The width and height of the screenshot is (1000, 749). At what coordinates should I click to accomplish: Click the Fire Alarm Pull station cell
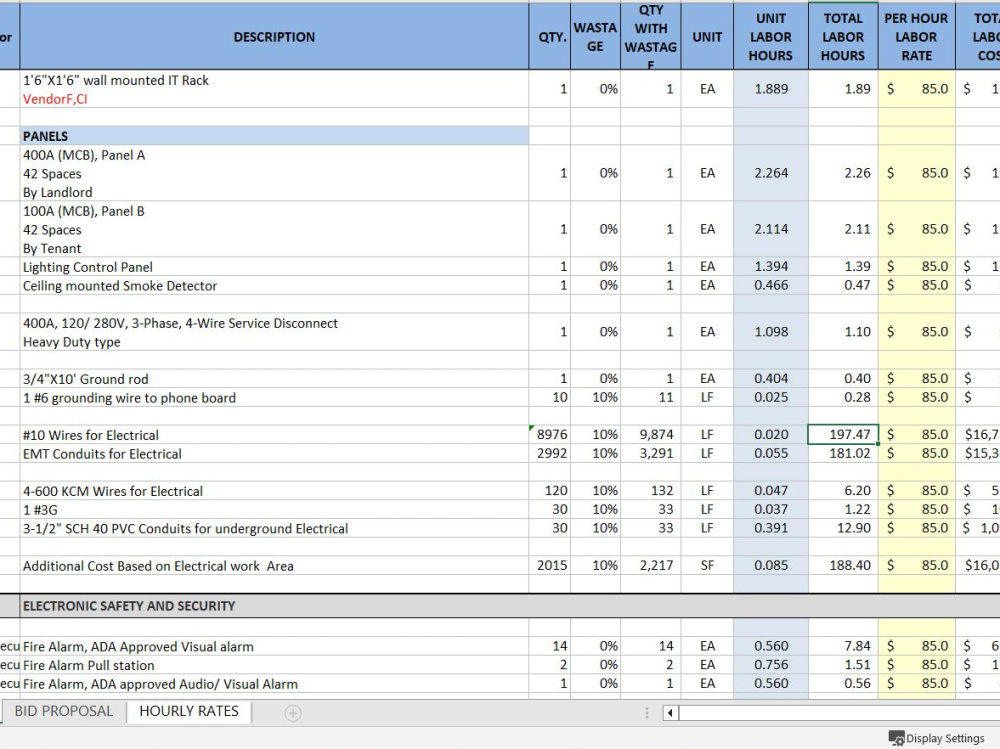274,665
